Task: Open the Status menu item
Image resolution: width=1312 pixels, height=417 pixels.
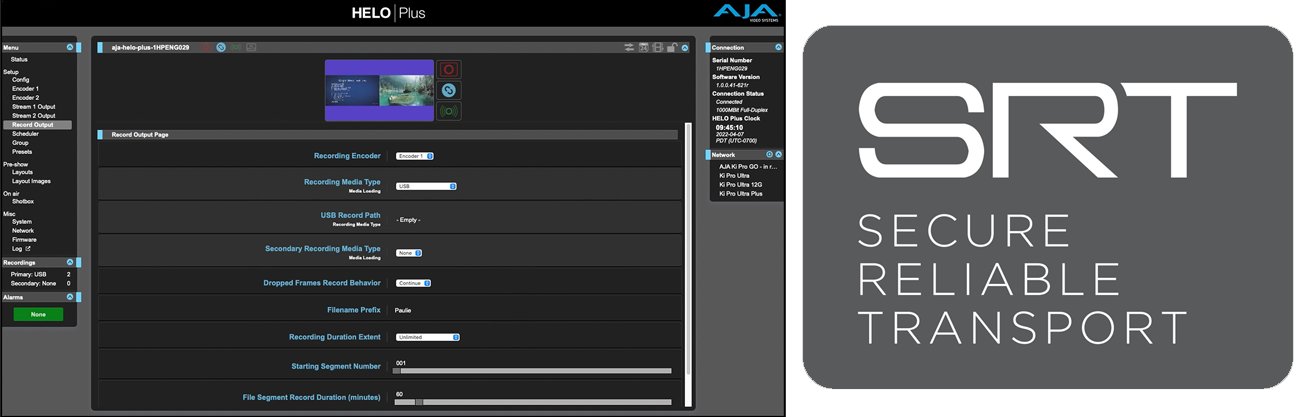Action: pyautogui.click(x=20, y=60)
